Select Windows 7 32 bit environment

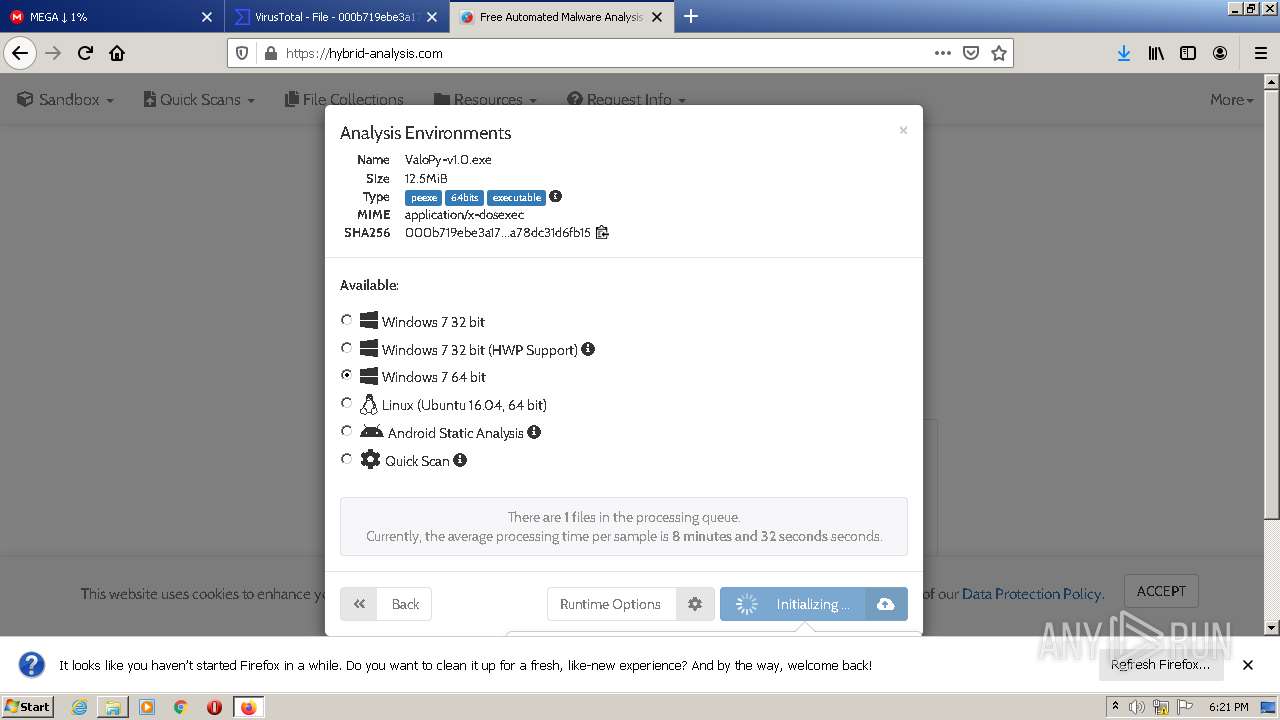[x=346, y=320]
